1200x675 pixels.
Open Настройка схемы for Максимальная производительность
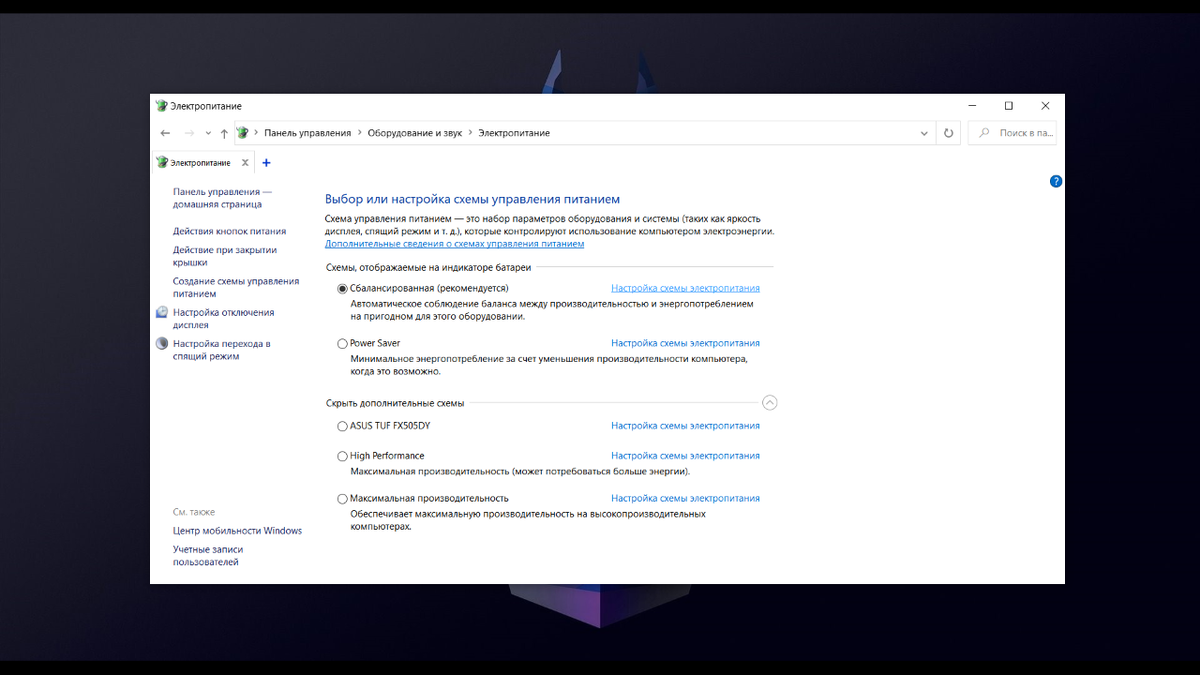685,498
